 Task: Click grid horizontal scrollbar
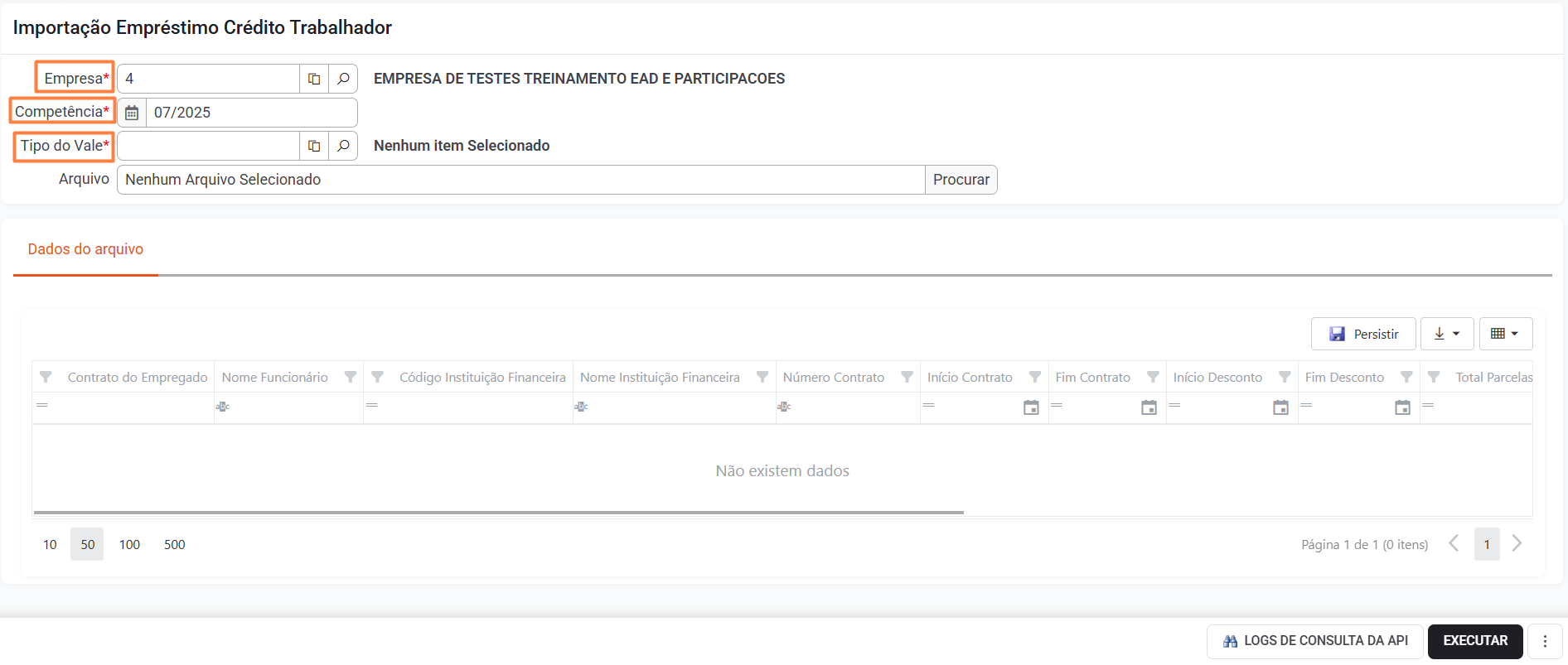click(x=498, y=513)
